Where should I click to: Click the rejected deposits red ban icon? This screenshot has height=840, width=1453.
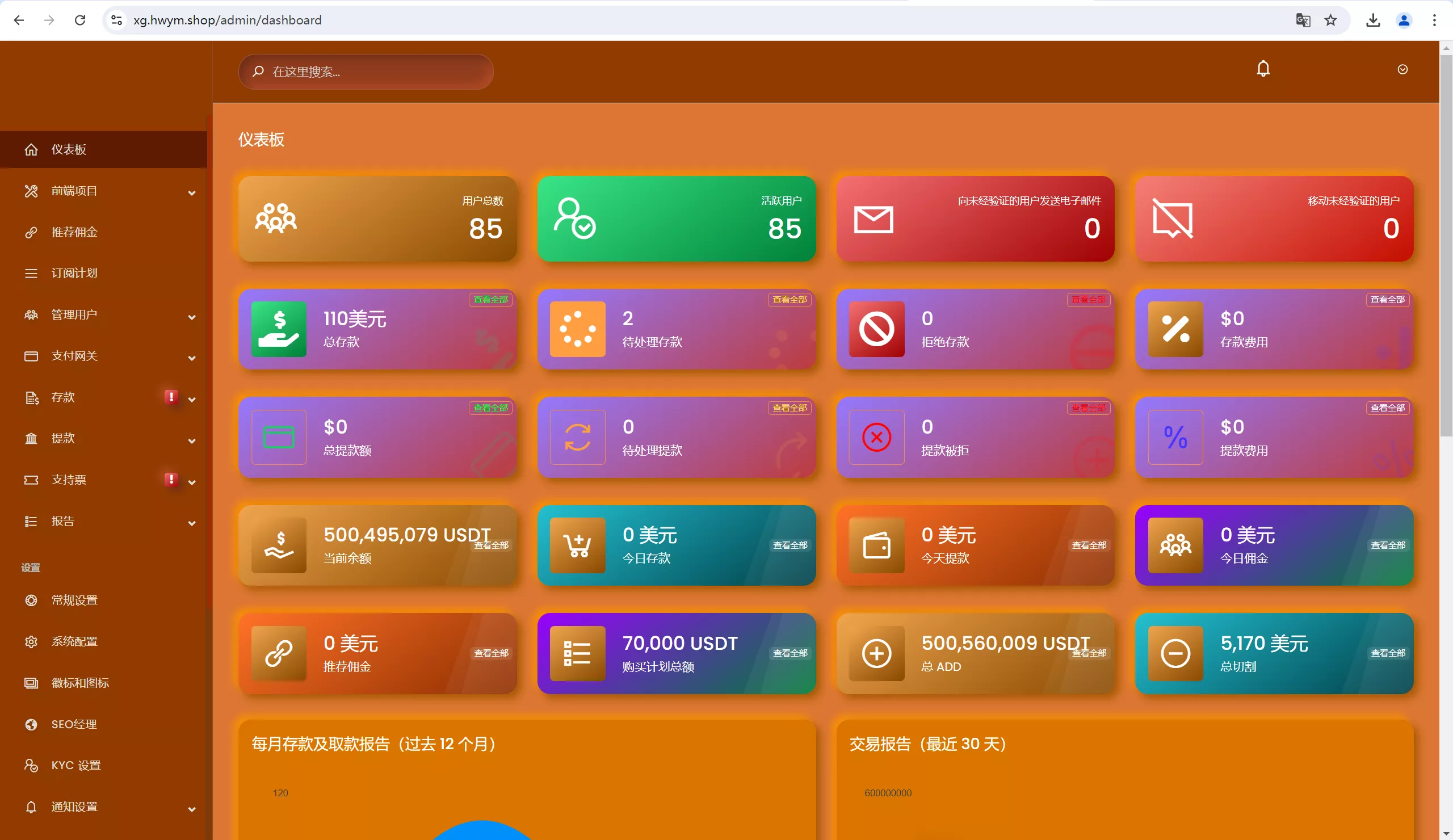(876, 329)
